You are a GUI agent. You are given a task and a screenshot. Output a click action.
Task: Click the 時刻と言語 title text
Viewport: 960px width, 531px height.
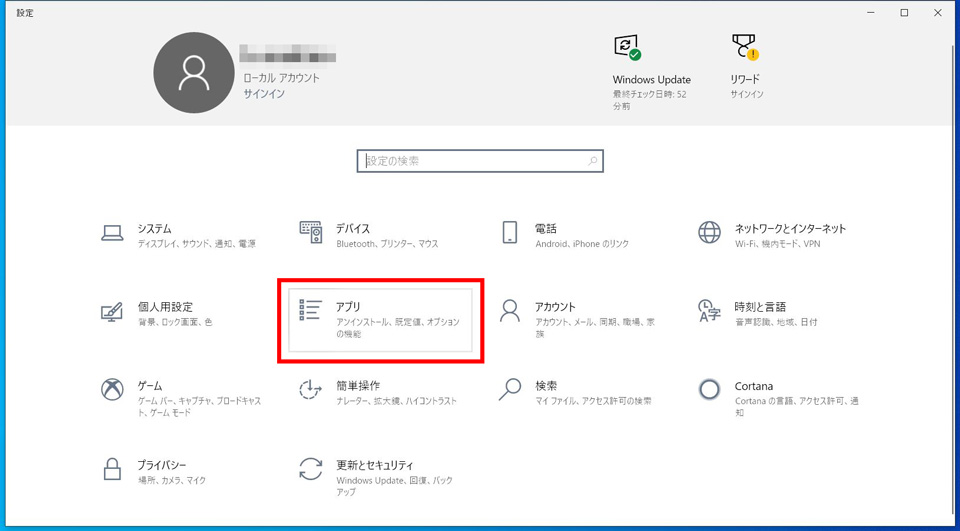coord(760,307)
